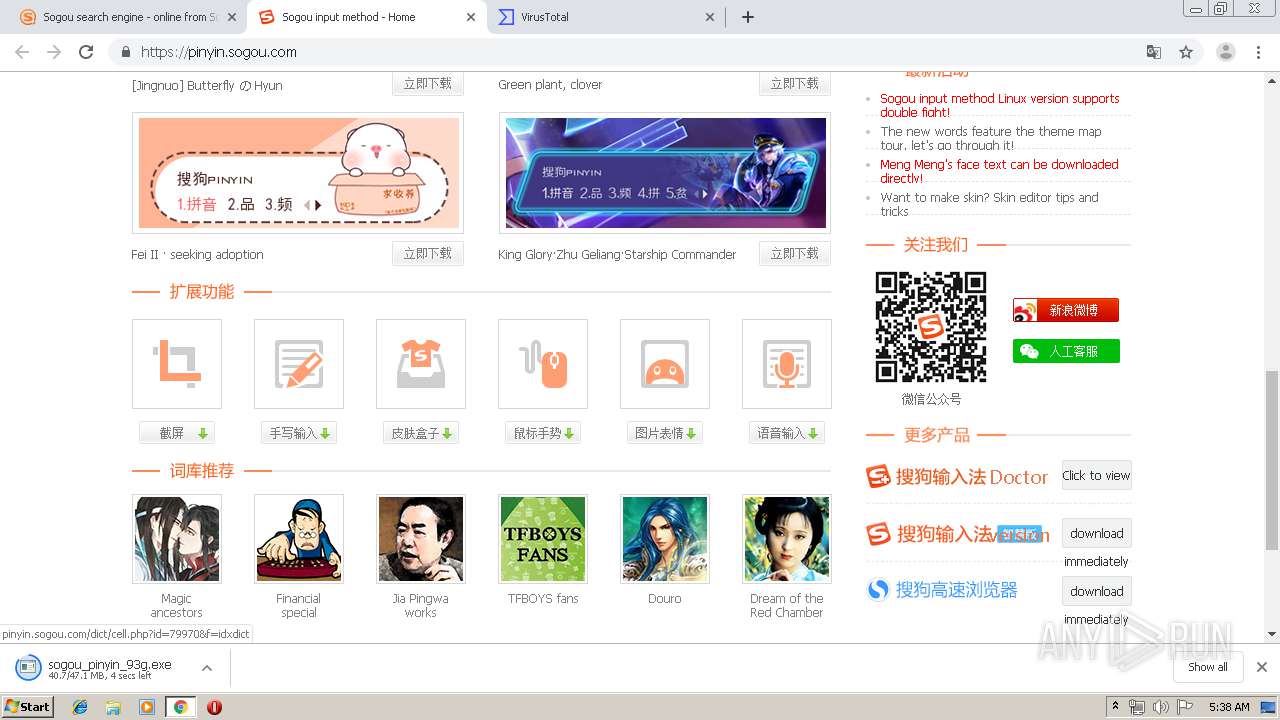Click the Start button
The width and height of the screenshot is (1280, 720).
click(x=27, y=707)
